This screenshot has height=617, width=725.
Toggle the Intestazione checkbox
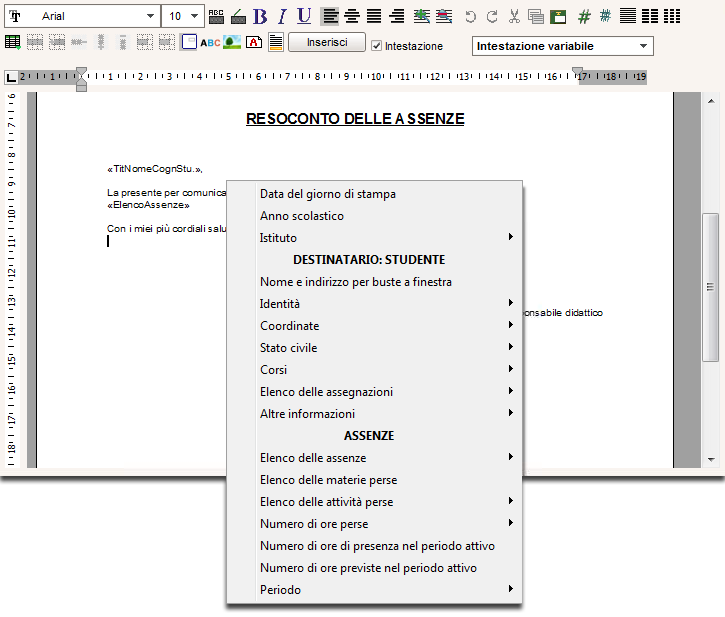(x=376, y=46)
